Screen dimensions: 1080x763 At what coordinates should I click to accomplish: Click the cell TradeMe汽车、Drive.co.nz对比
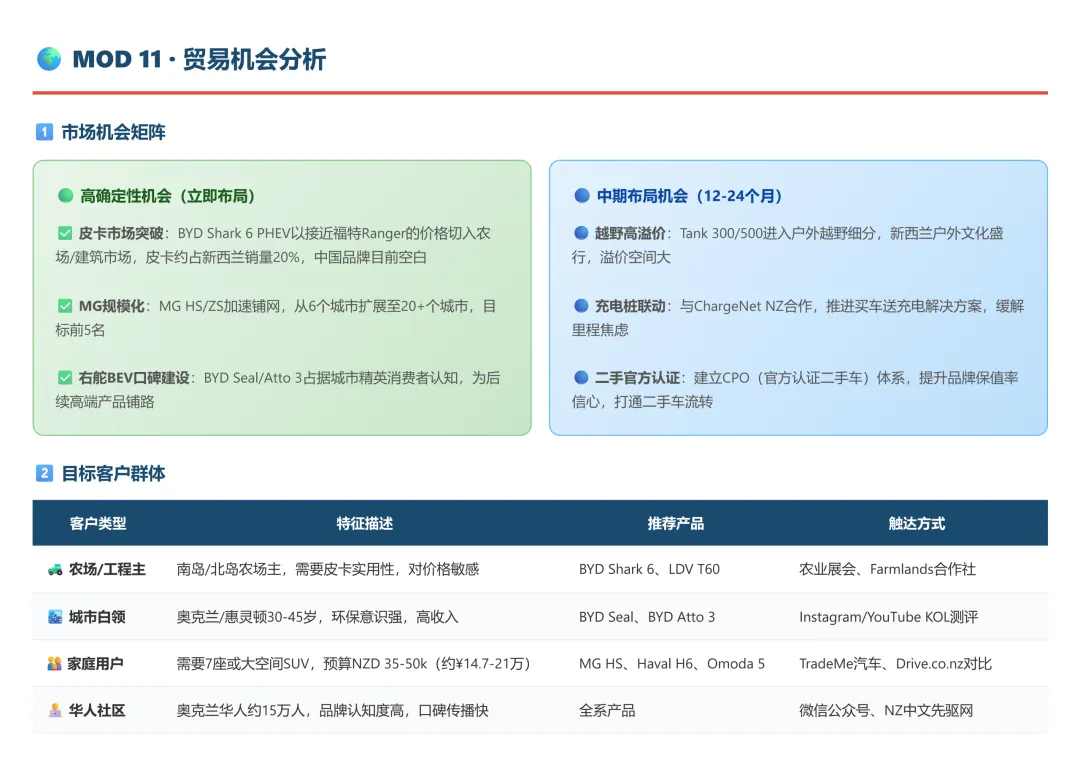(x=895, y=664)
